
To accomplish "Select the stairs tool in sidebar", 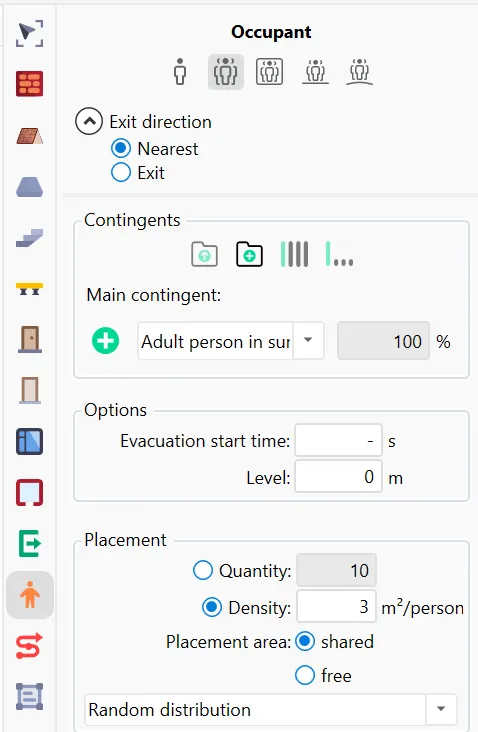I will pyautogui.click(x=29, y=238).
